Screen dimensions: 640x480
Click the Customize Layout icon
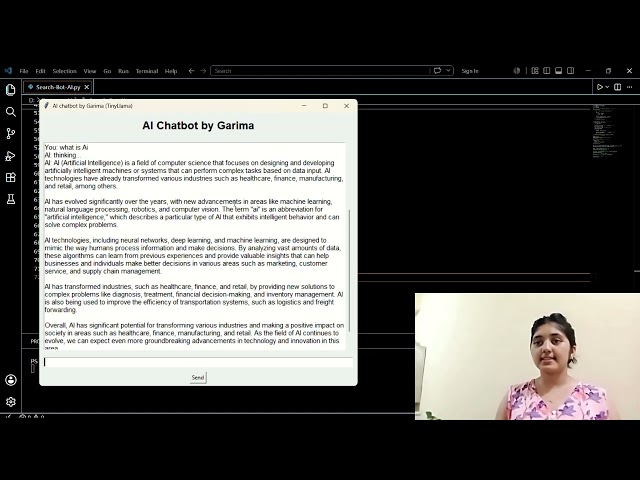(535, 71)
